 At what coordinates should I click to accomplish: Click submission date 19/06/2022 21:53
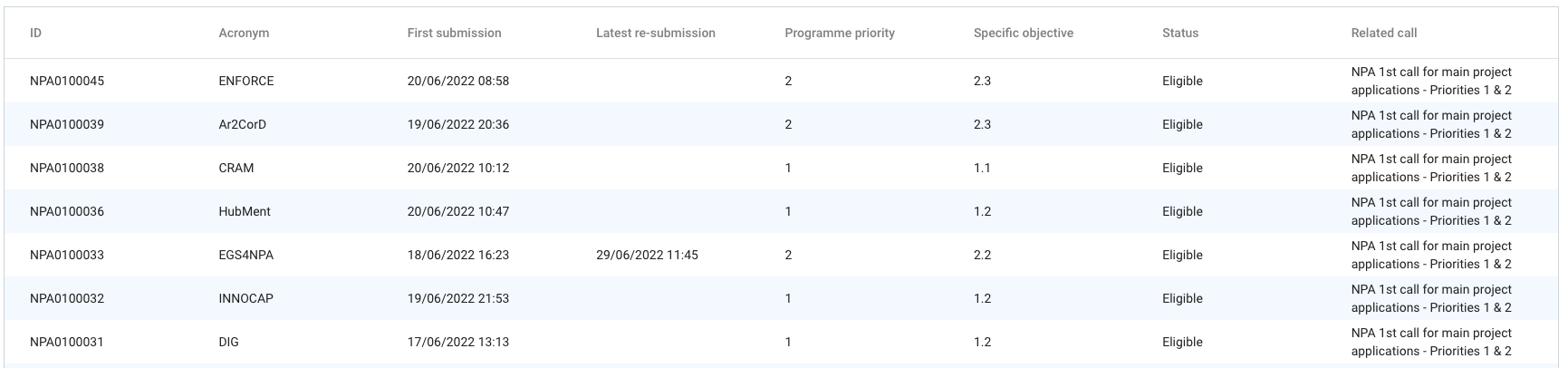[457, 298]
